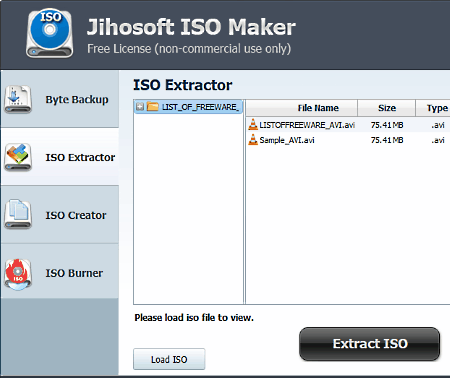Select the LIST_OF_FREEWARE_ tree item
Viewport: 450px width, 378px height.
188,107
